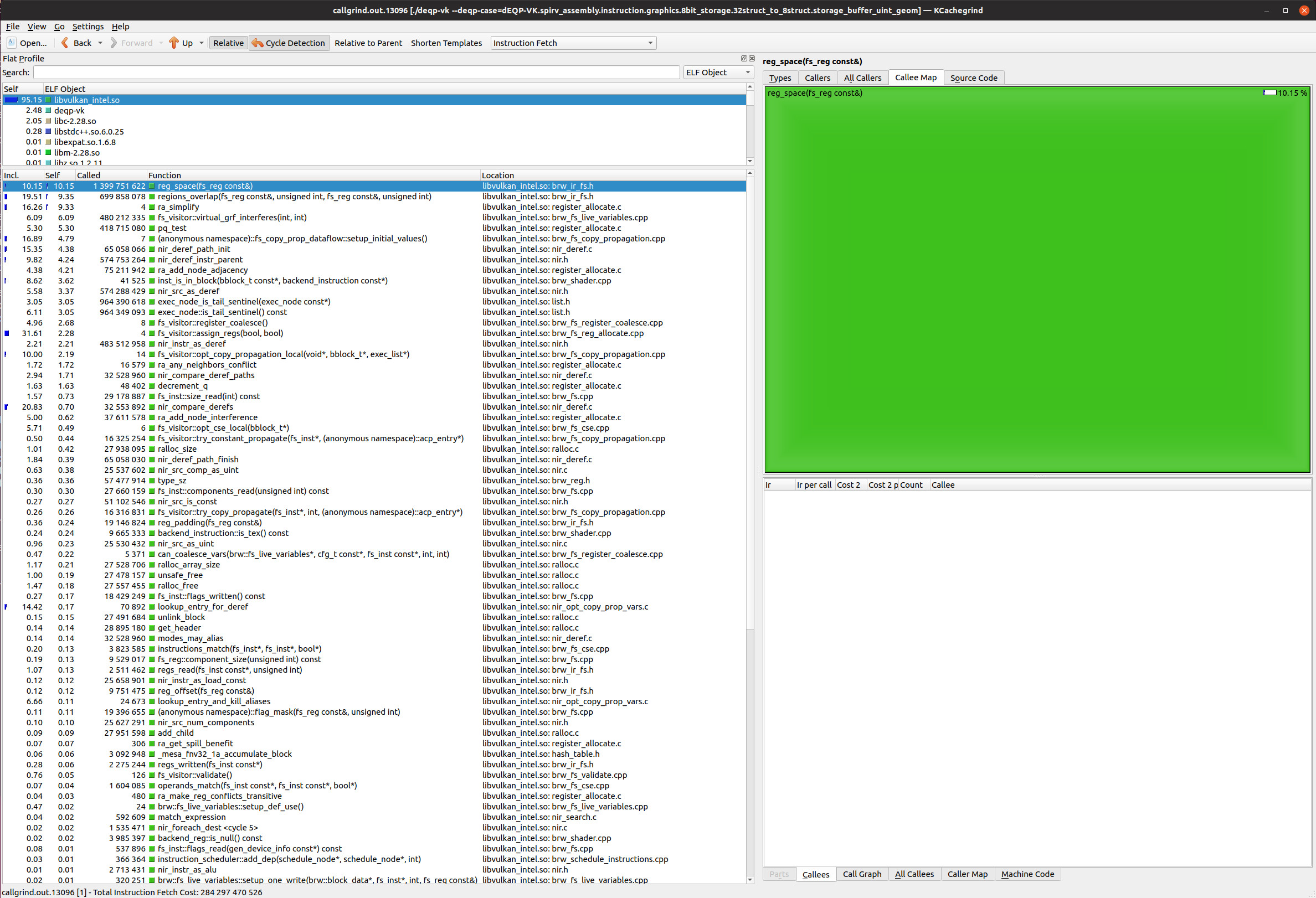Click the libvulkan_intel.so green square icon

(x=48, y=100)
